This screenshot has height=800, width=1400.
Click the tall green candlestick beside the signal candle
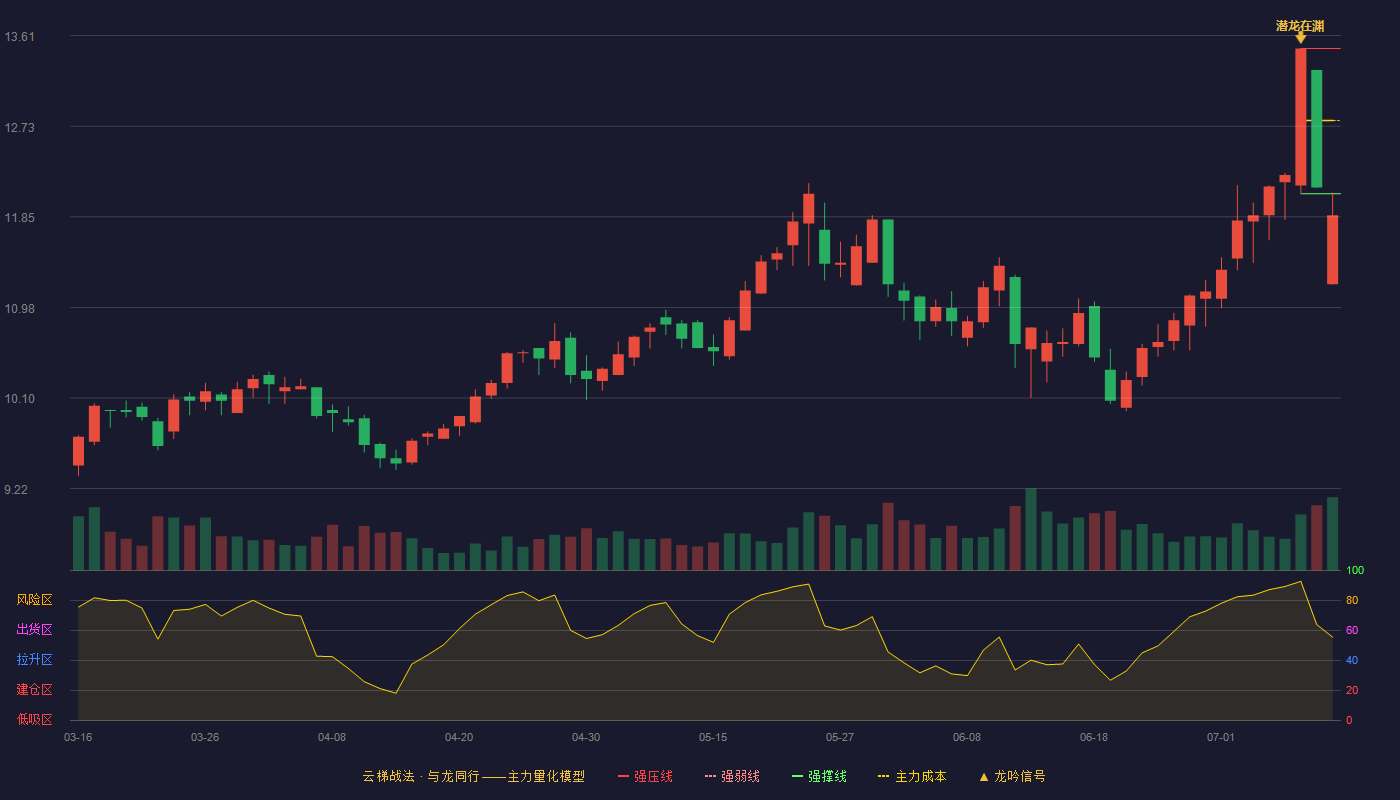pos(1317,128)
